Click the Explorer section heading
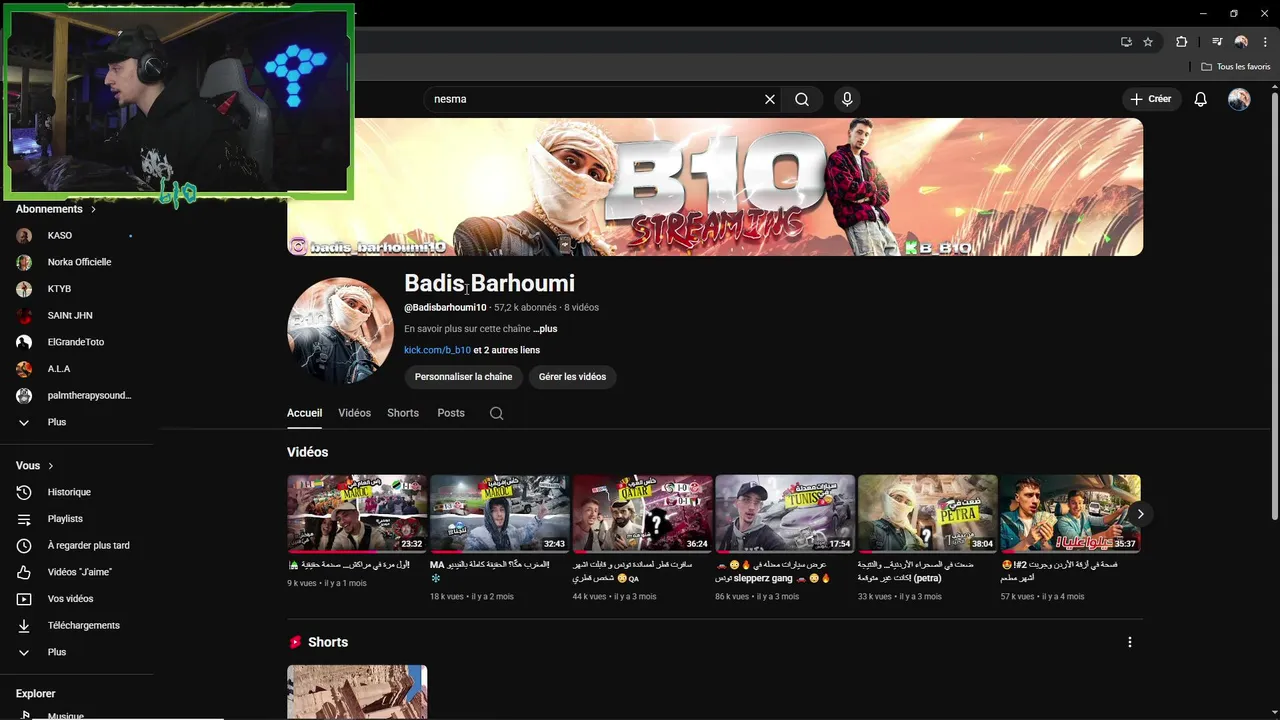 (36, 693)
